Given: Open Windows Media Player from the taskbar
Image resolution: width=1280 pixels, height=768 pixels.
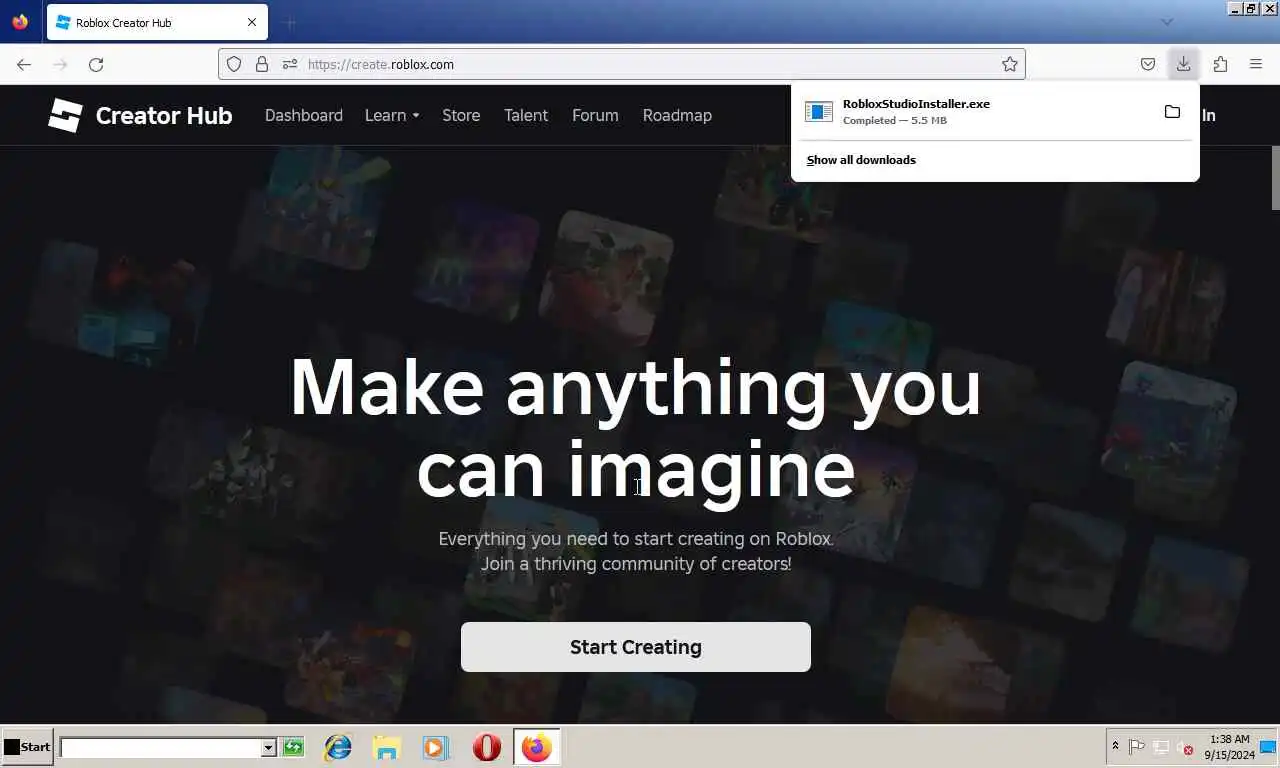Looking at the screenshot, I should [435, 747].
